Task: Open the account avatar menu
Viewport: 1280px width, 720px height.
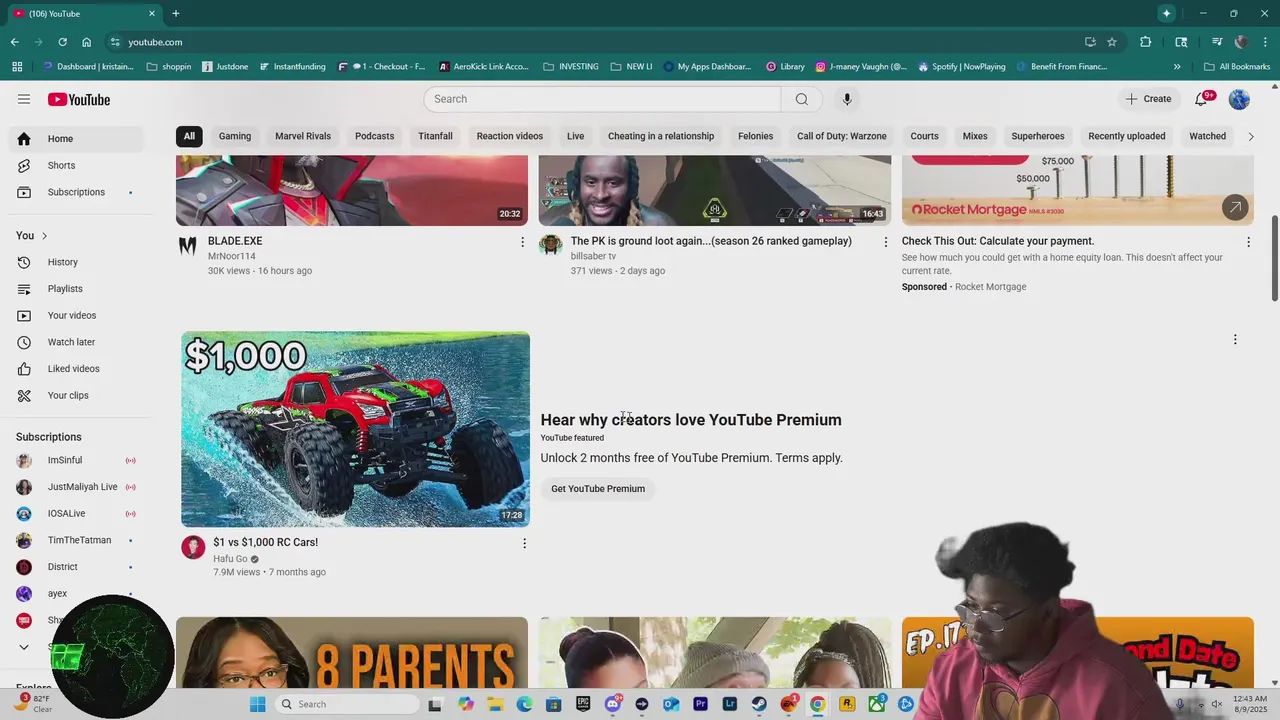Action: 1239,99
